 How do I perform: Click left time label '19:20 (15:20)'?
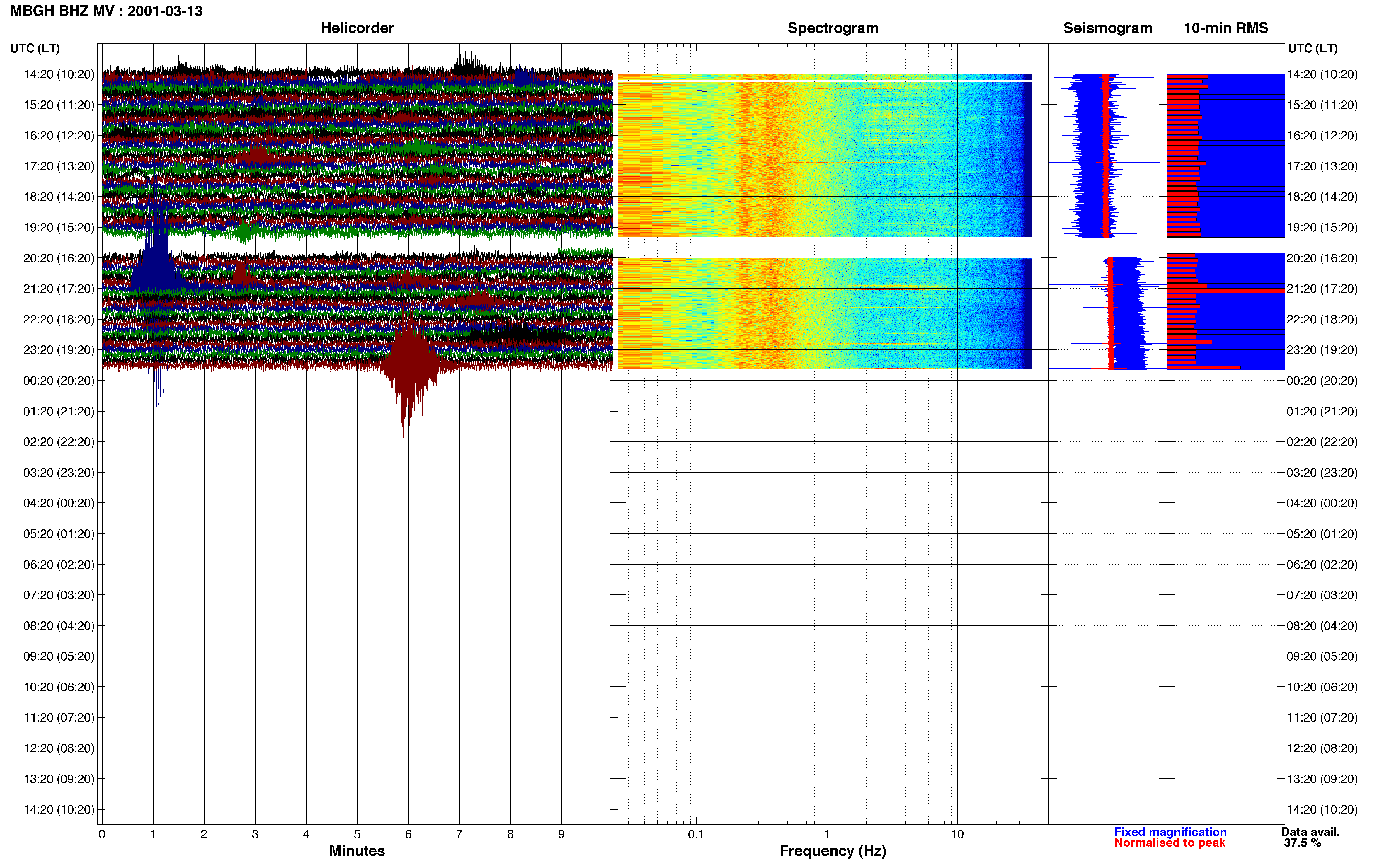(59, 227)
